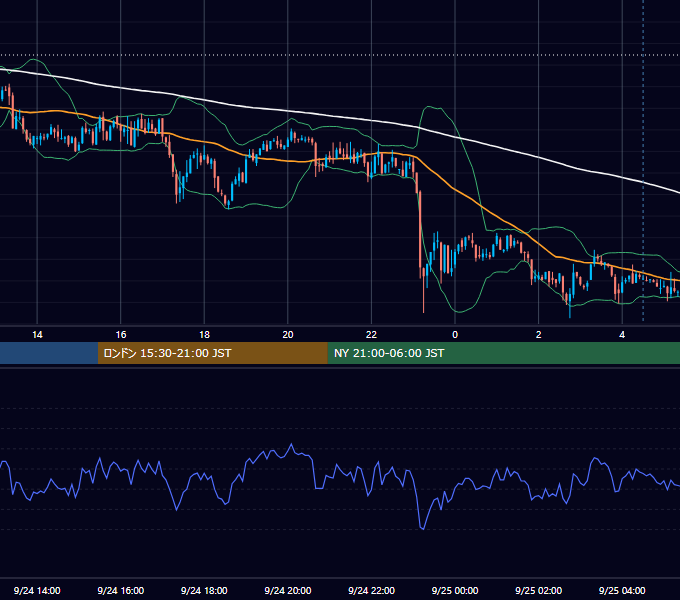Click the 9/25 02:00 time label
The width and height of the screenshot is (680, 600).
(x=538, y=590)
